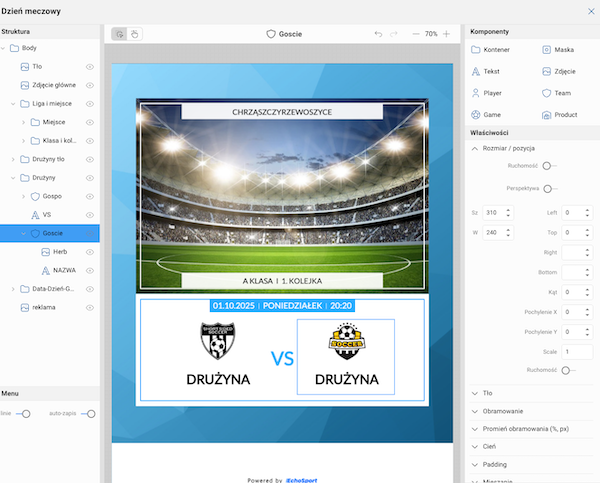The width and height of the screenshot is (600, 483).
Task: Add a Game component
Action: [486, 115]
